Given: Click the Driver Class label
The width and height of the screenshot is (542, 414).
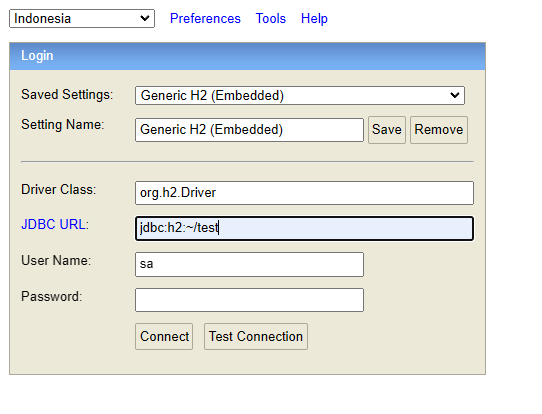Looking at the screenshot, I should pos(58,189).
